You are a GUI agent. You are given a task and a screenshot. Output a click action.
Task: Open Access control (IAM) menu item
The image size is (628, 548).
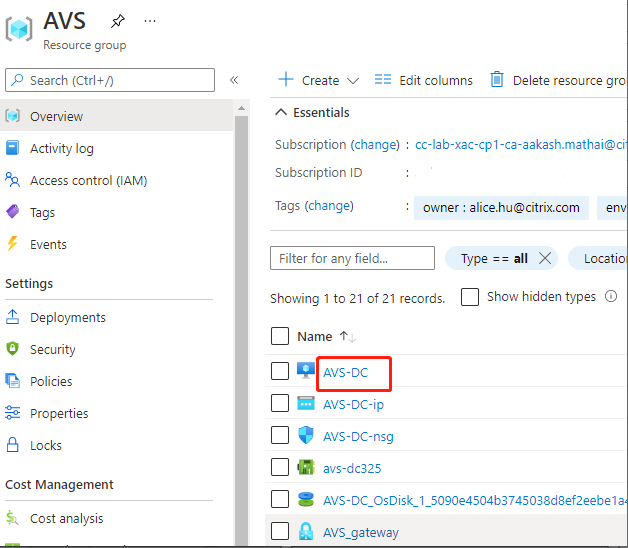click(88, 181)
